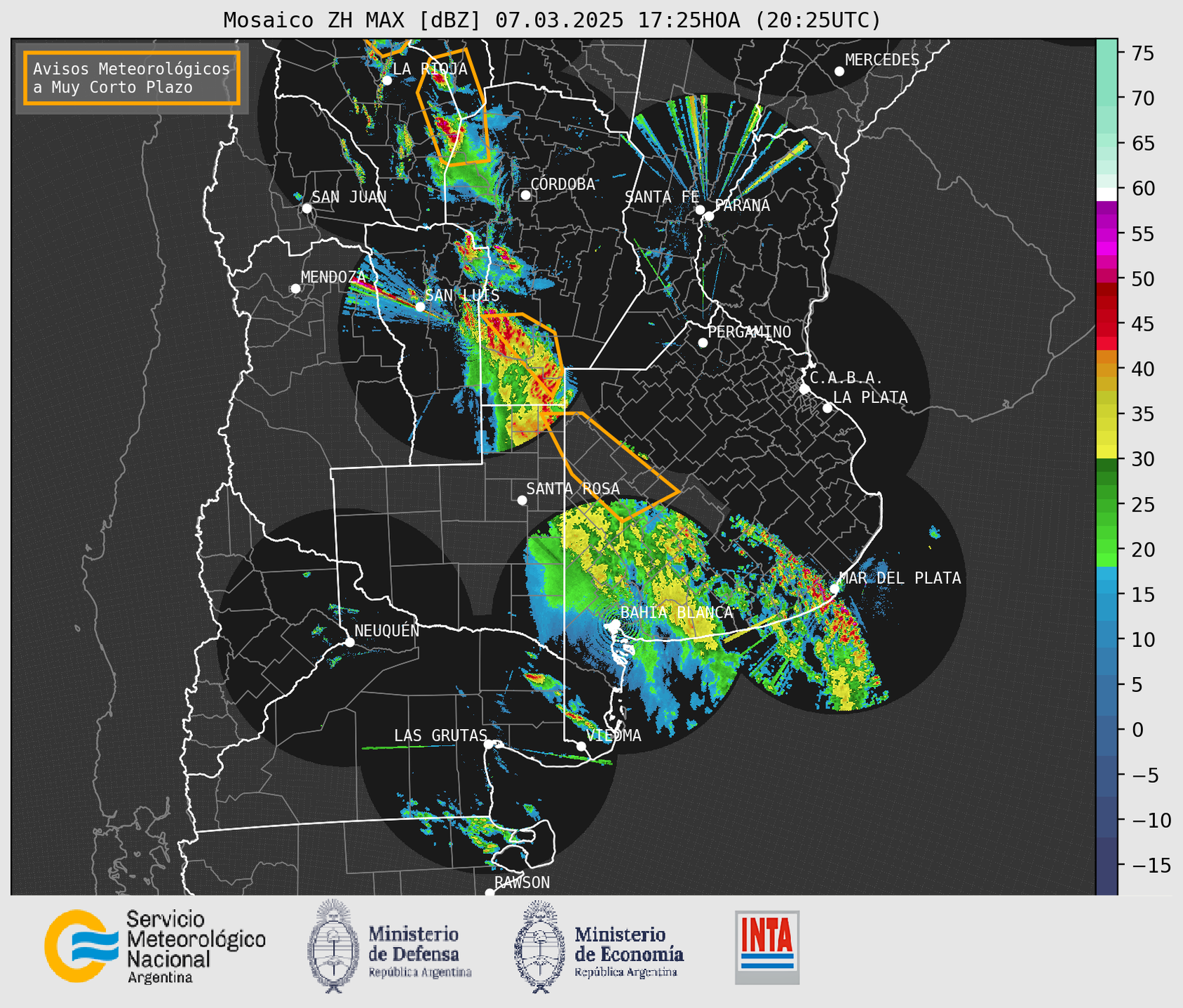This screenshot has height=1008, width=1183.
Task: Select the Neuquén city marker
Action: tap(349, 642)
